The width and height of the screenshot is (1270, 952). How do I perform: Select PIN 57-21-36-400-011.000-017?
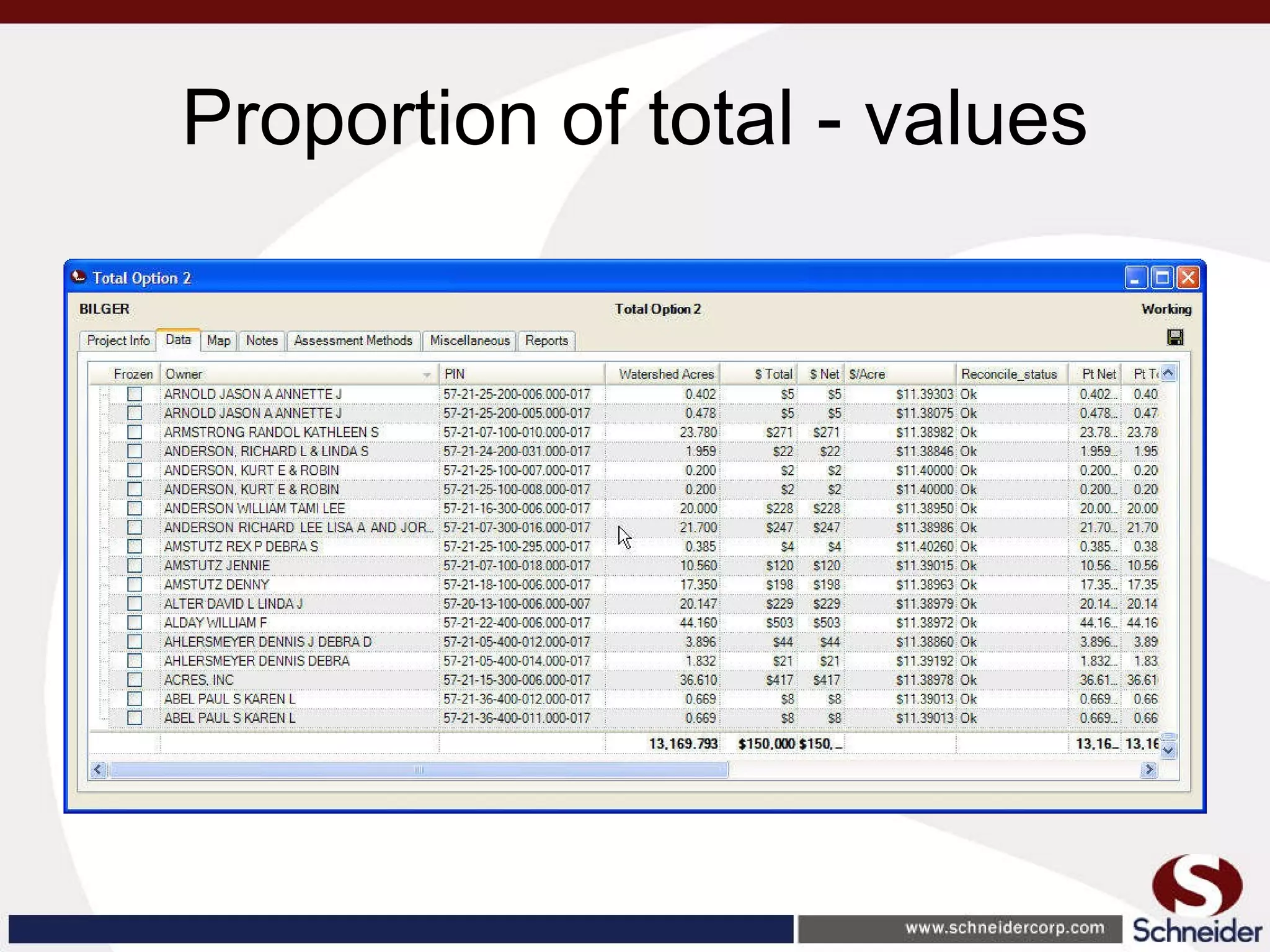(517, 718)
